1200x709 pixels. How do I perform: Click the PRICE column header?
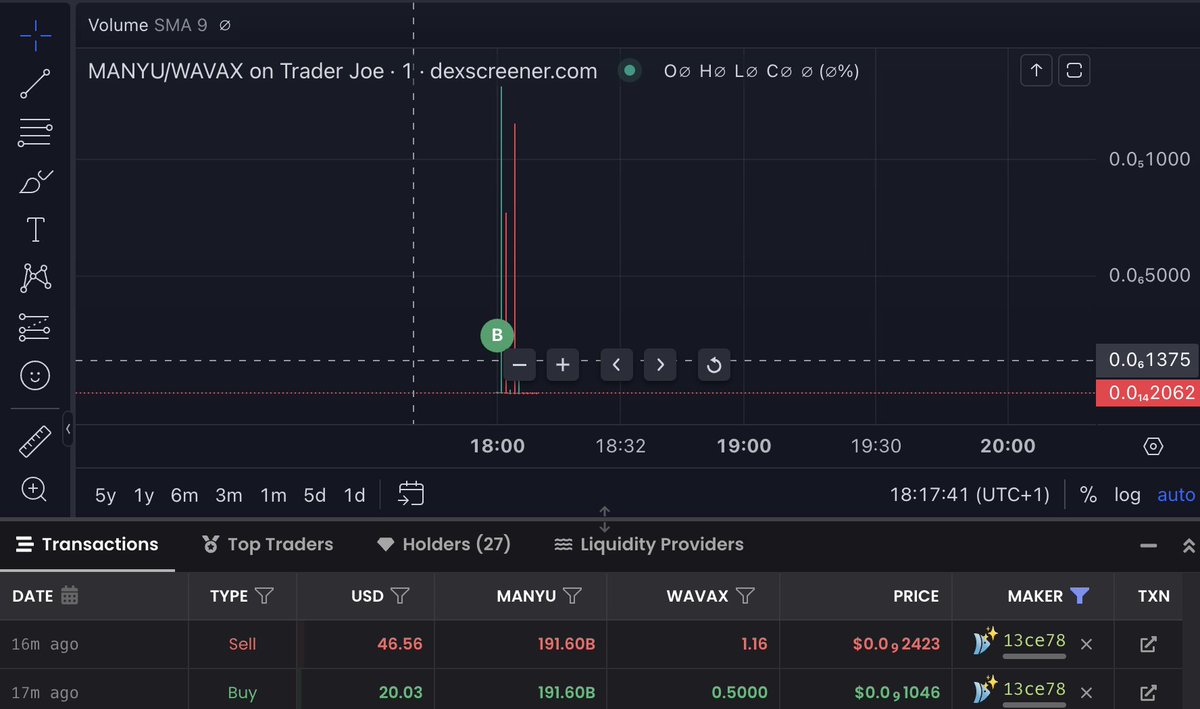point(916,596)
